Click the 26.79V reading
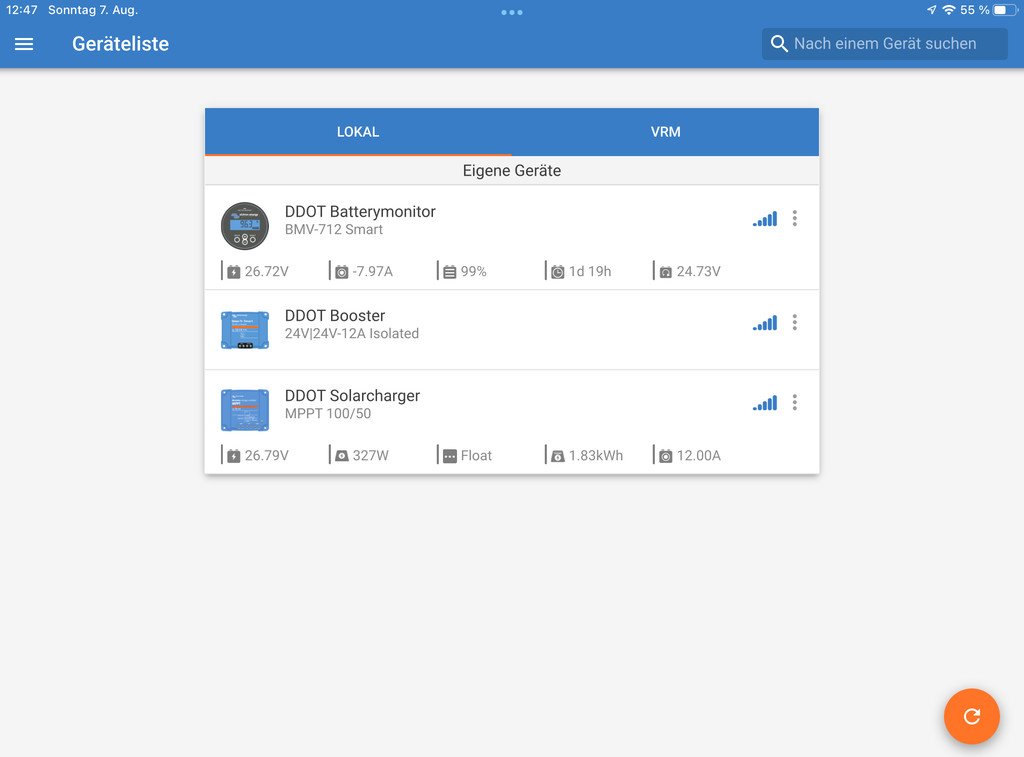Image resolution: width=1024 pixels, height=757 pixels. click(x=266, y=456)
